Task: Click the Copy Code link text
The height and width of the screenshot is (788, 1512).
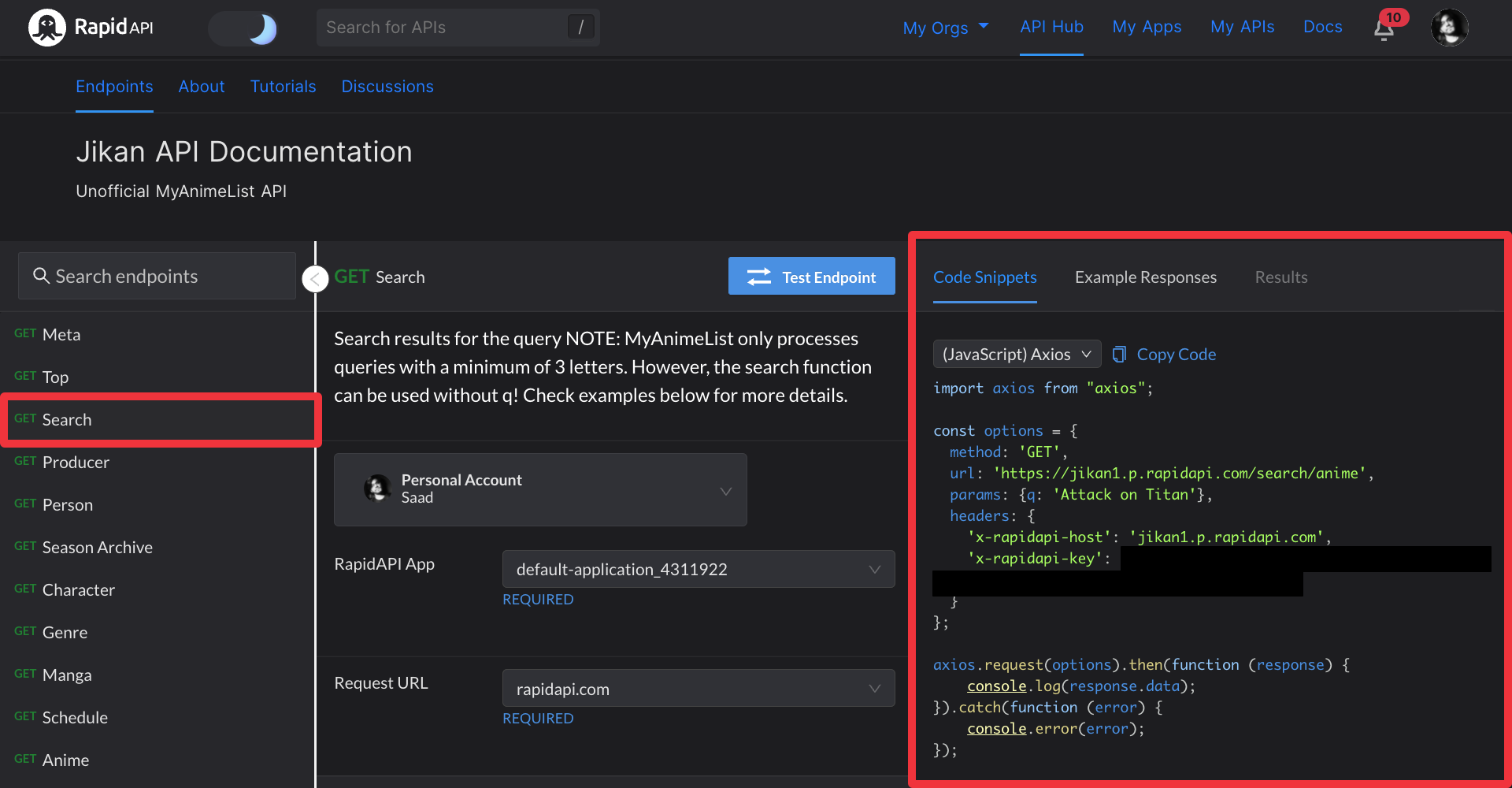Action: (x=1176, y=355)
